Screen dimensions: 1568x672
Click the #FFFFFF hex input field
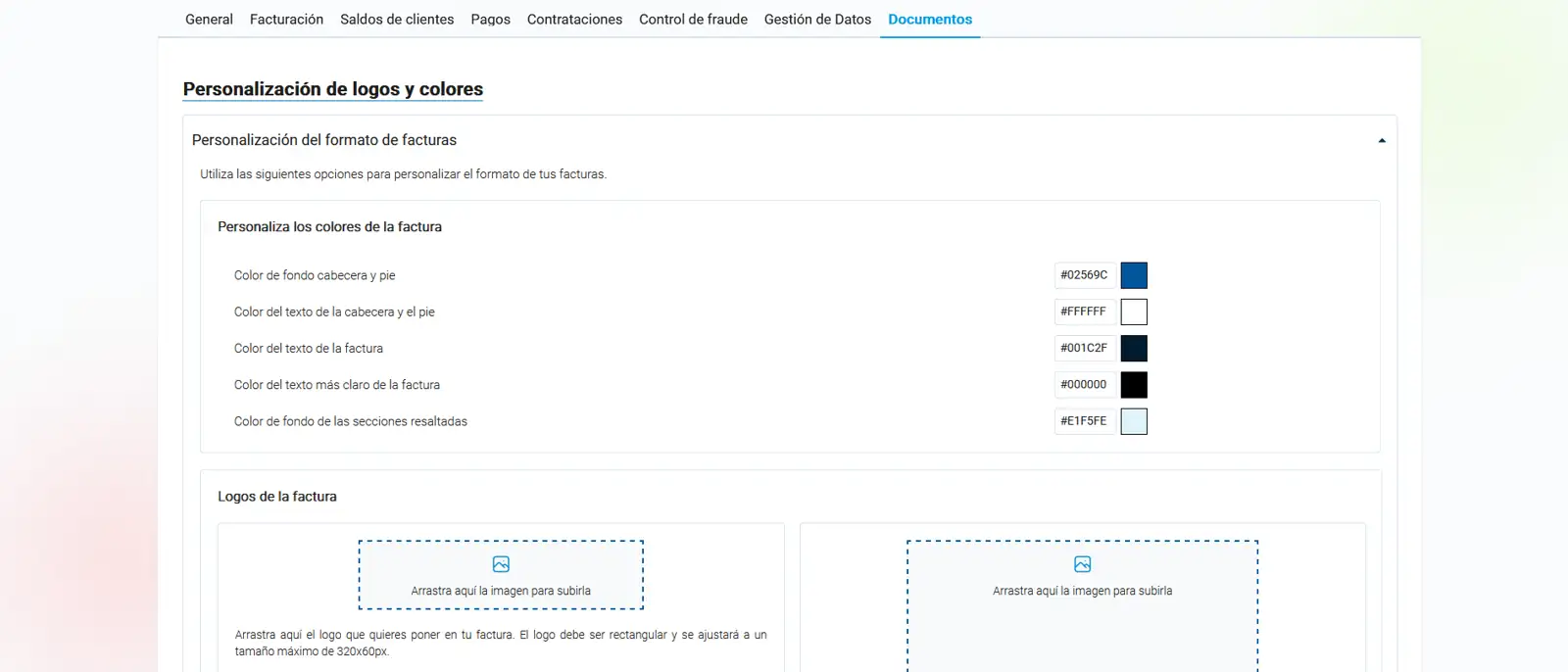point(1084,312)
